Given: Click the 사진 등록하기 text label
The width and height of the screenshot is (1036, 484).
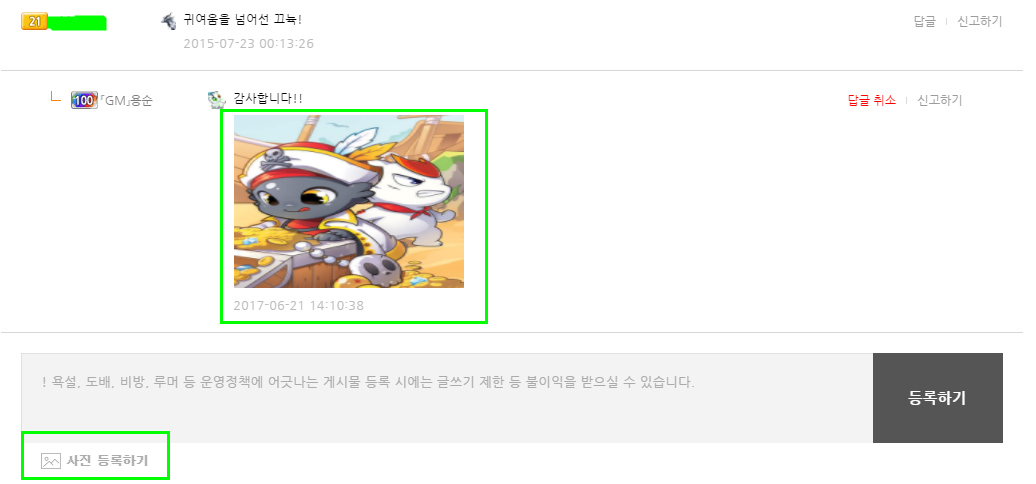Looking at the screenshot, I should [107, 461].
